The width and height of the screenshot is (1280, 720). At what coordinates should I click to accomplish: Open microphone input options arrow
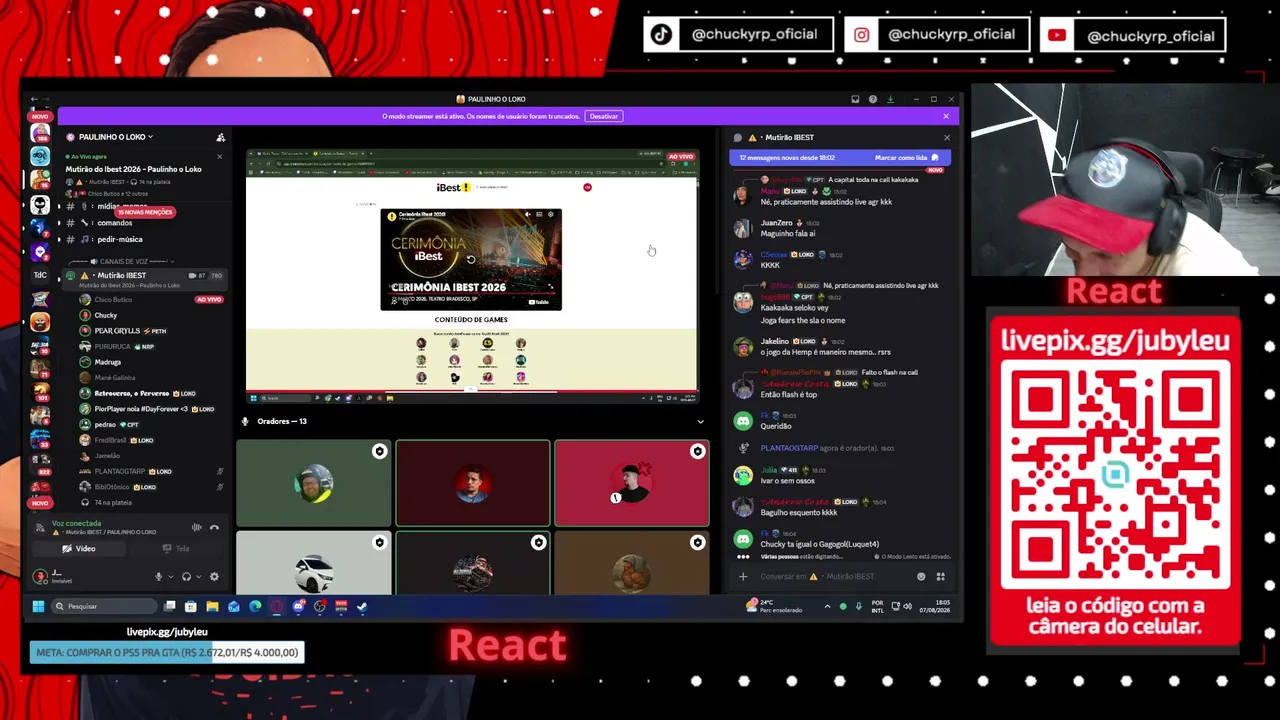169,576
